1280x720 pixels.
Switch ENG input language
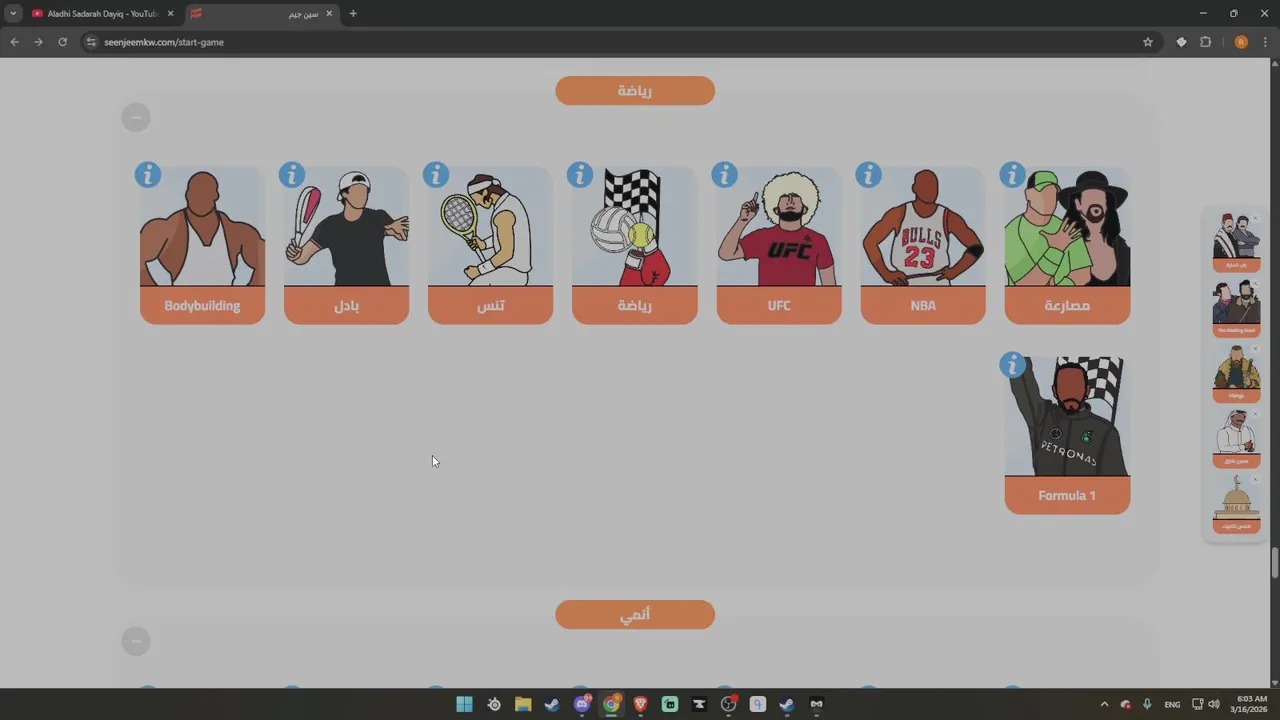click(1172, 704)
